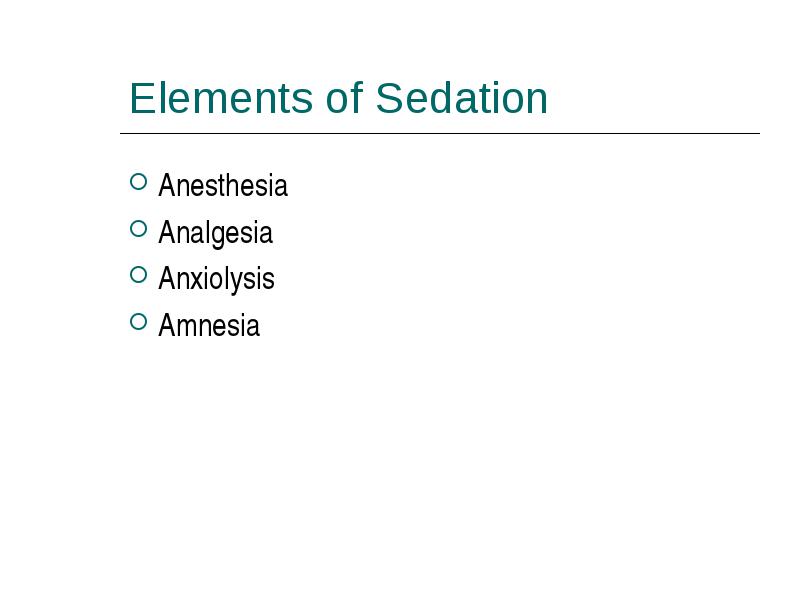Screen dimensions: 800x600
Task: Select the bullet circle beside Analgesia
Action: (x=138, y=229)
